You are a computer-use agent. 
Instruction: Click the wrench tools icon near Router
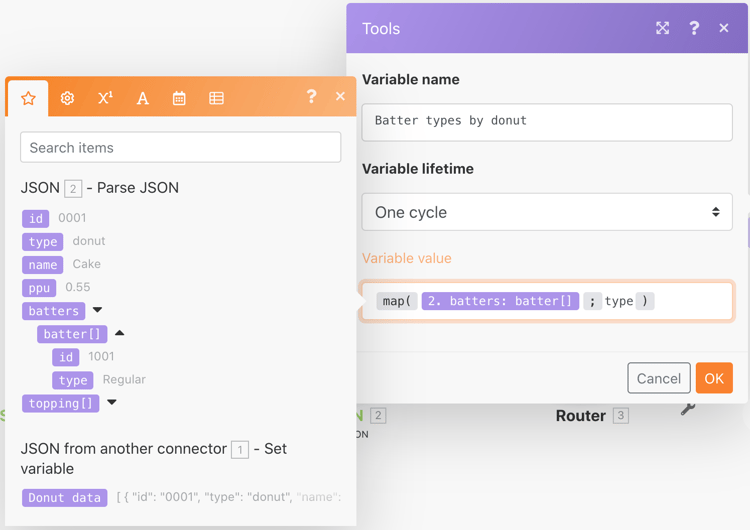688,409
